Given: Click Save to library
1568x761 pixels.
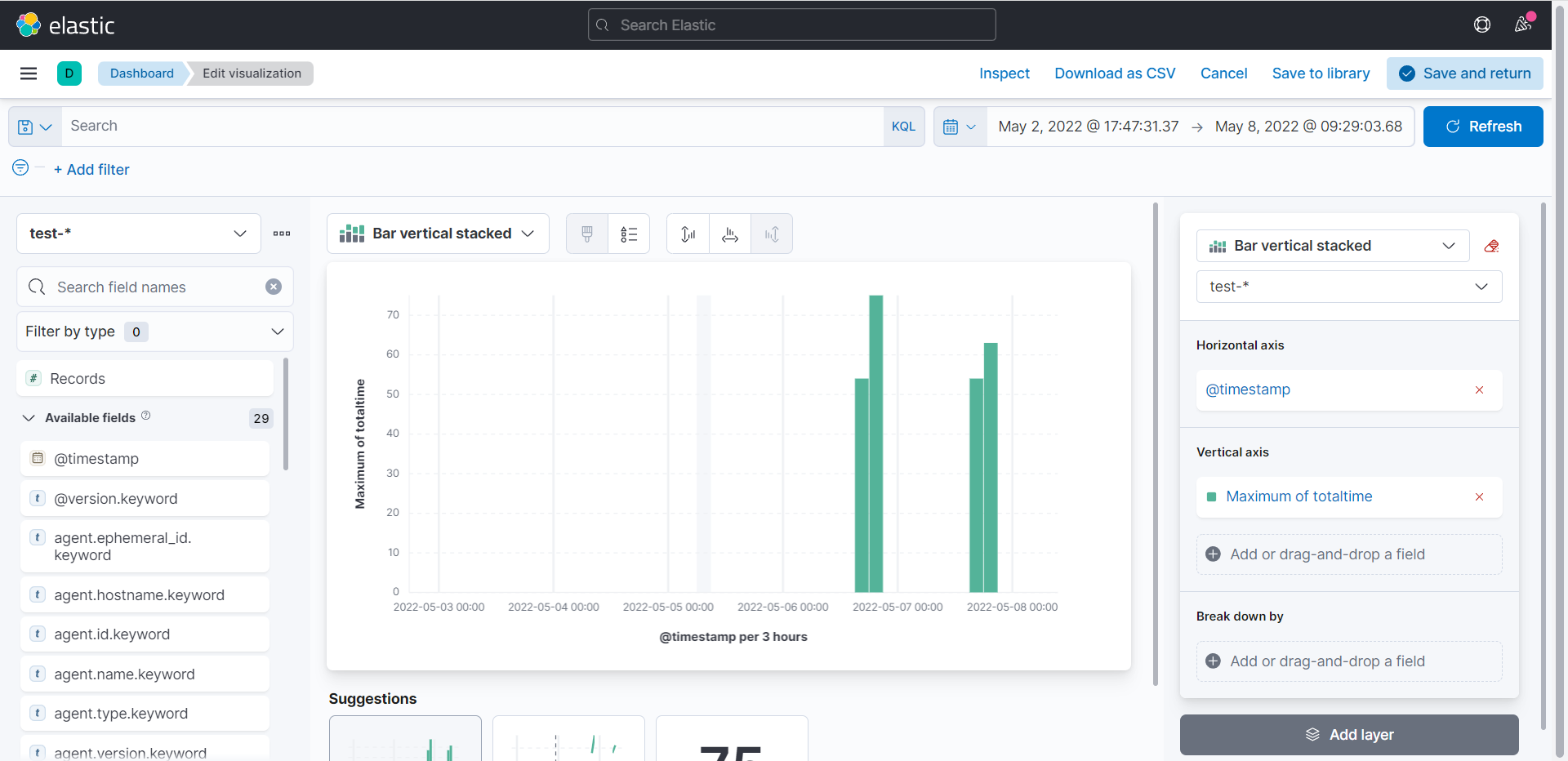Looking at the screenshot, I should (x=1321, y=73).
